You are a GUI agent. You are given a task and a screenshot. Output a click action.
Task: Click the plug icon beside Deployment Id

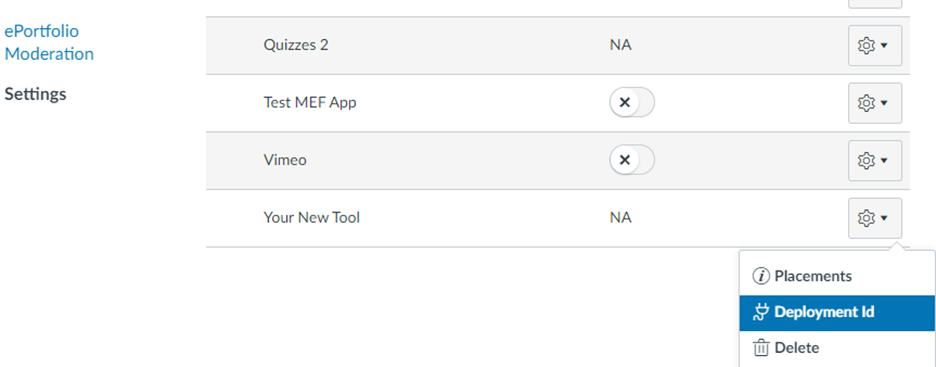760,312
